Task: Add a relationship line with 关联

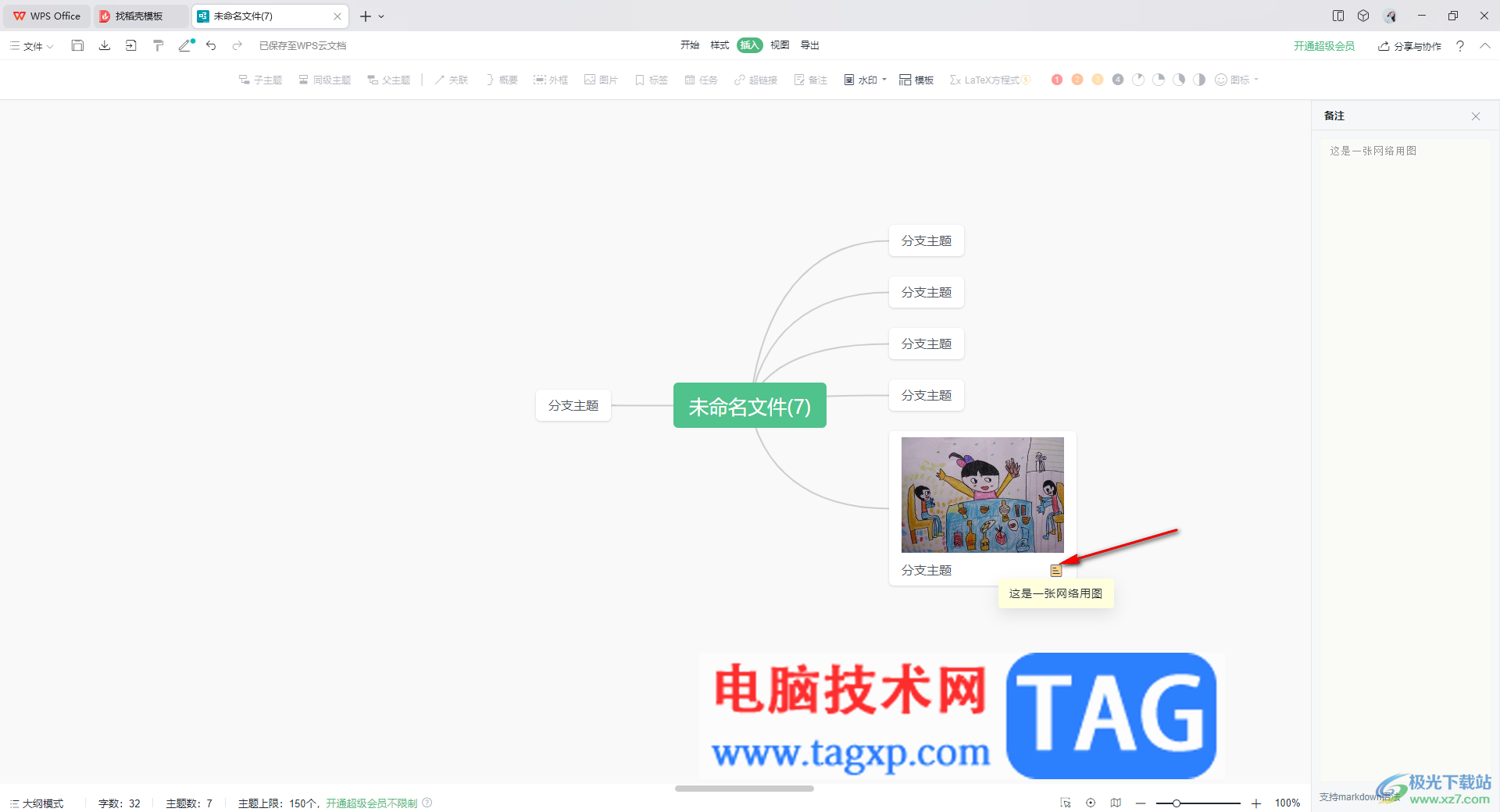Action: coord(452,80)
